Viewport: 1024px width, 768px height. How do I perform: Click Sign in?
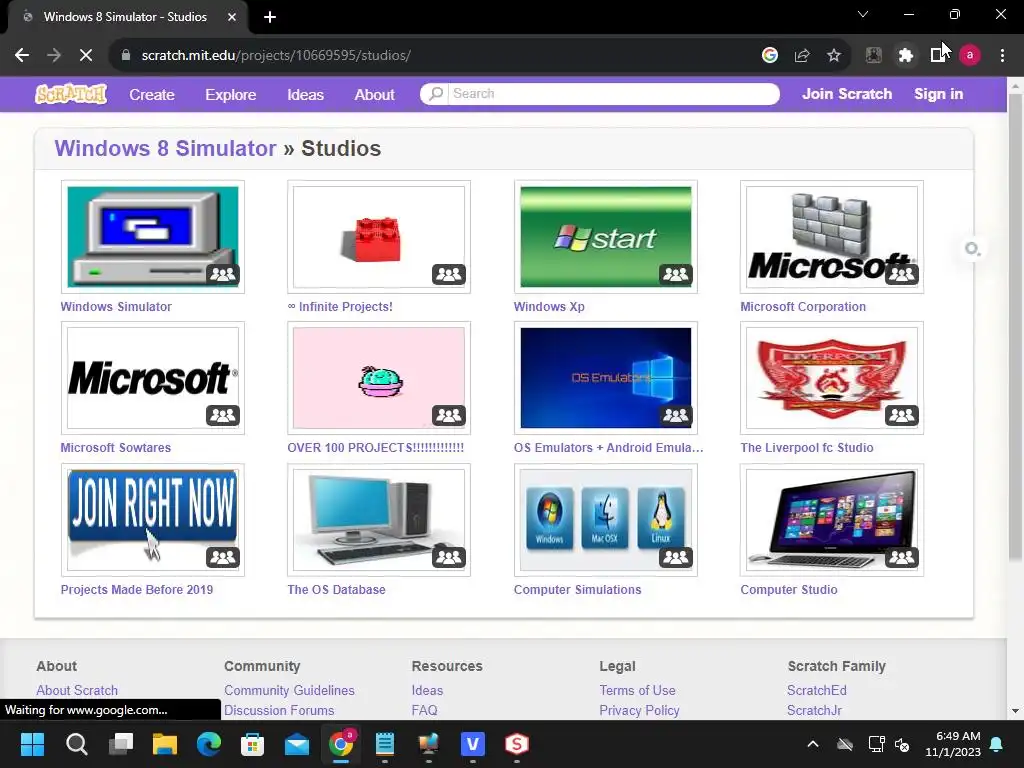(x=938, y=94)
